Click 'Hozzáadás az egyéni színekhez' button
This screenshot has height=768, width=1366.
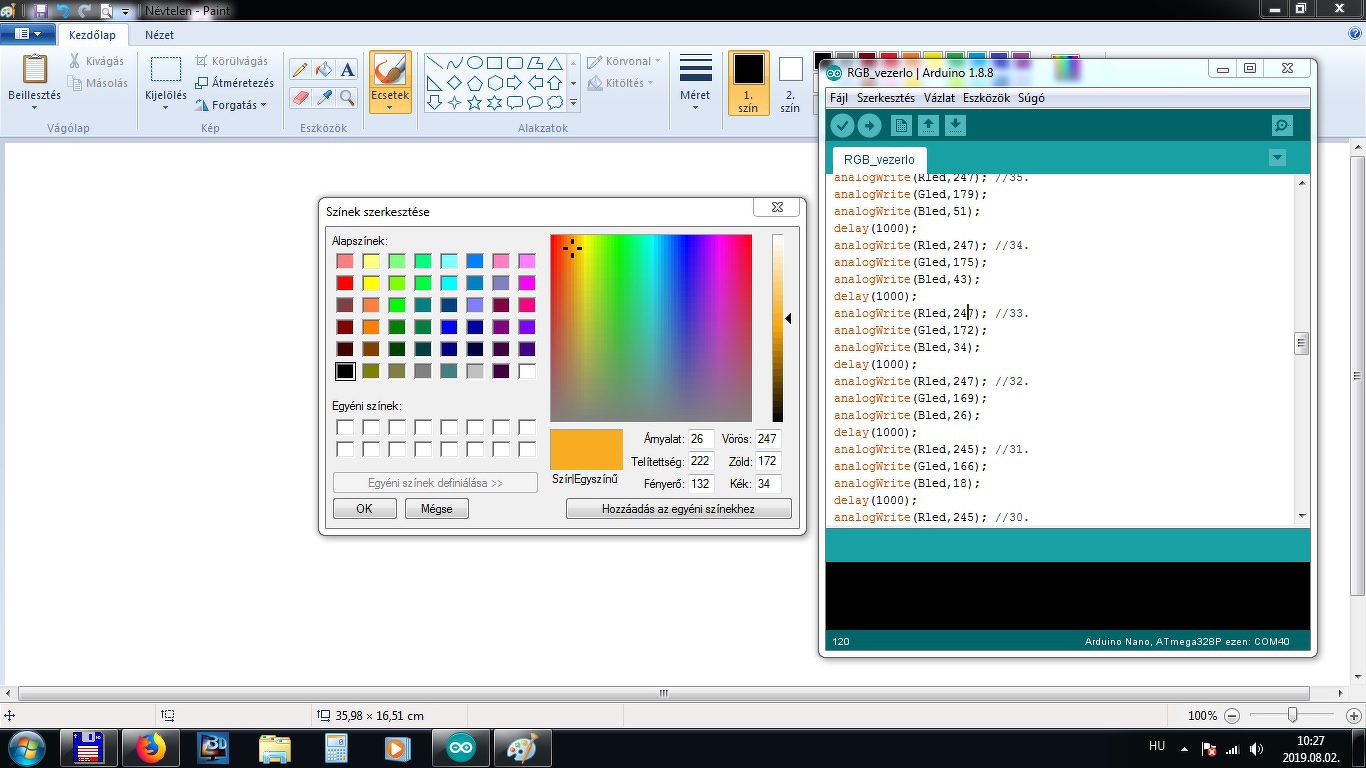tap(678, 509)
